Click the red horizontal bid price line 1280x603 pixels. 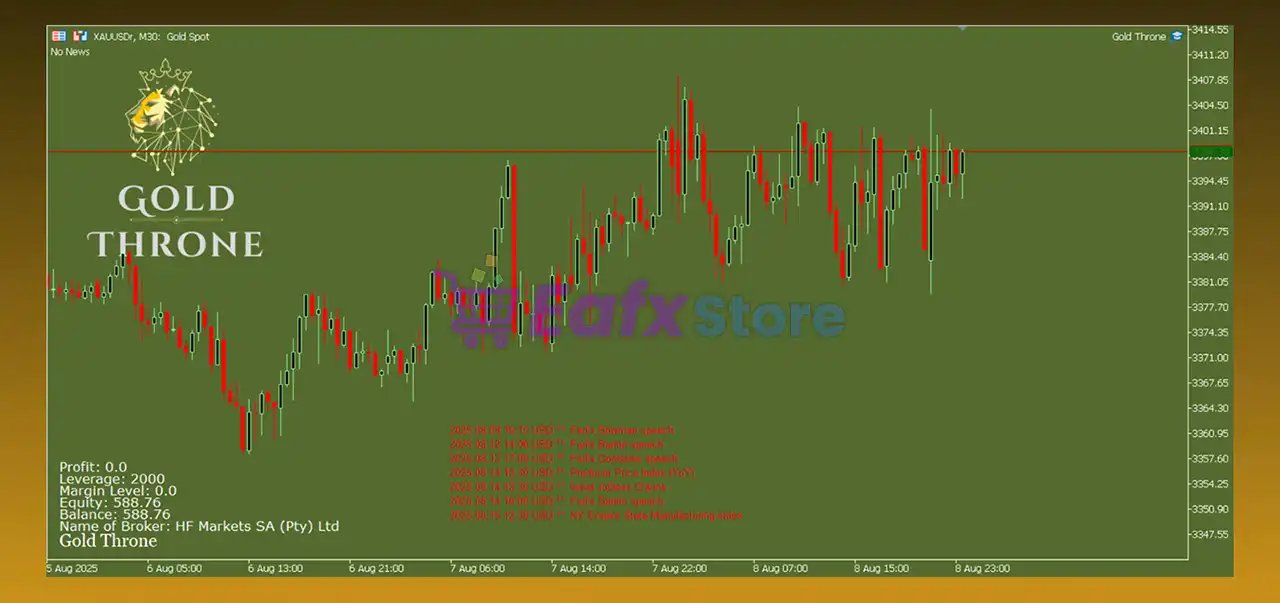(616, 151)
